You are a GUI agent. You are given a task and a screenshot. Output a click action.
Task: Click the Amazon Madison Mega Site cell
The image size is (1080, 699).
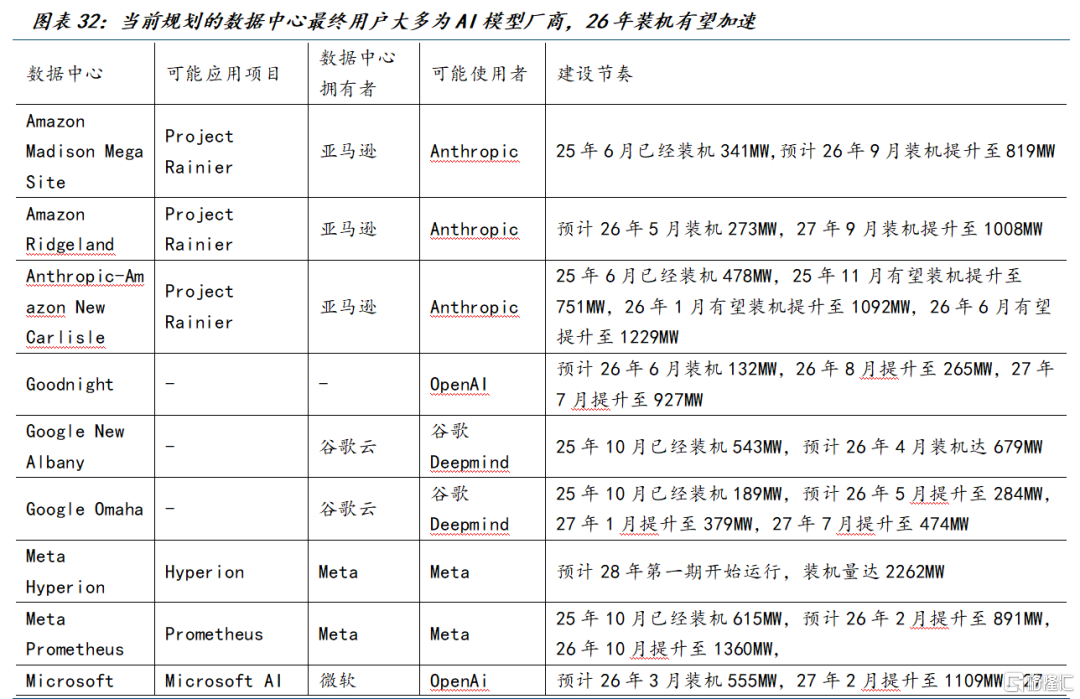point(84,151)
